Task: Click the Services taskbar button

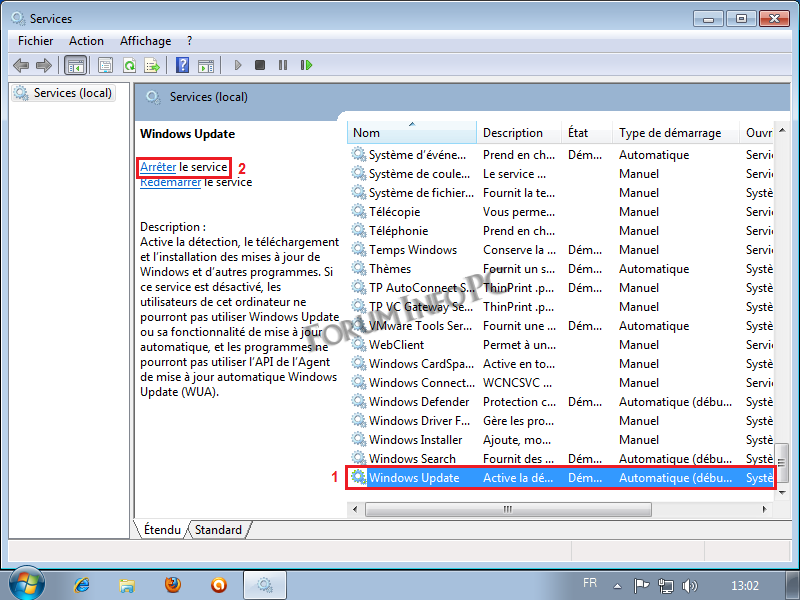Action: 265,585
